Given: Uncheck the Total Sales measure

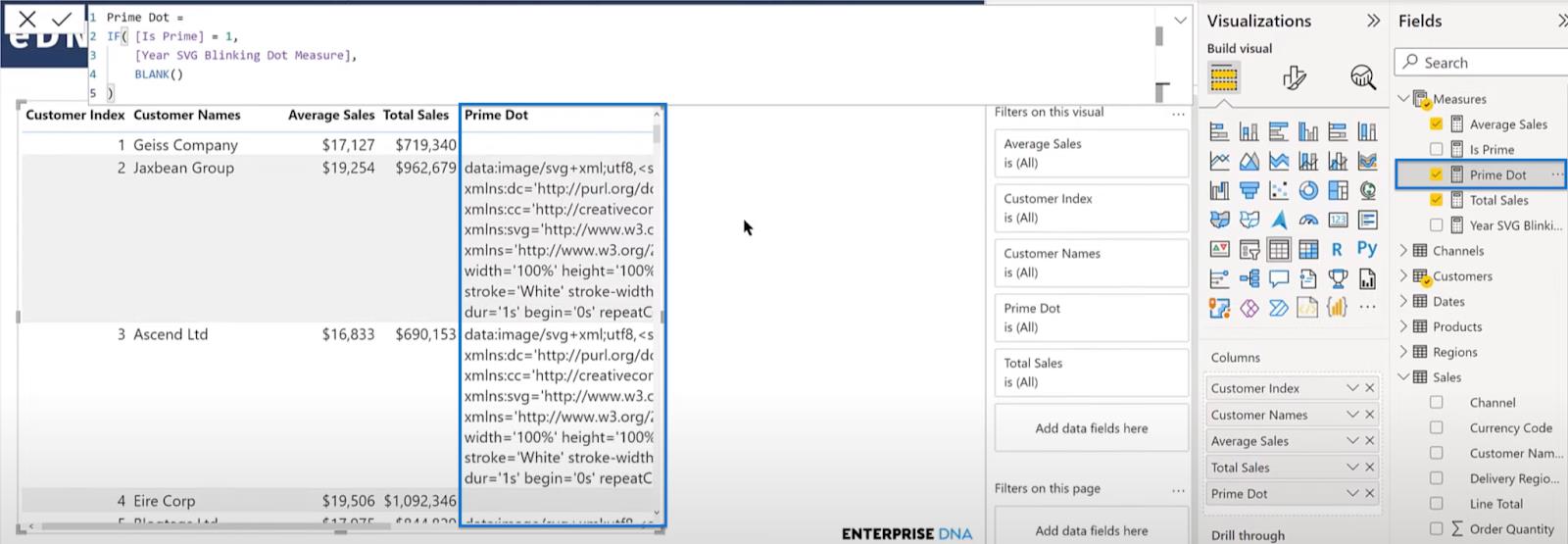Looking at the screenshot, I should pyautogui.click(x=1437, y=200).
